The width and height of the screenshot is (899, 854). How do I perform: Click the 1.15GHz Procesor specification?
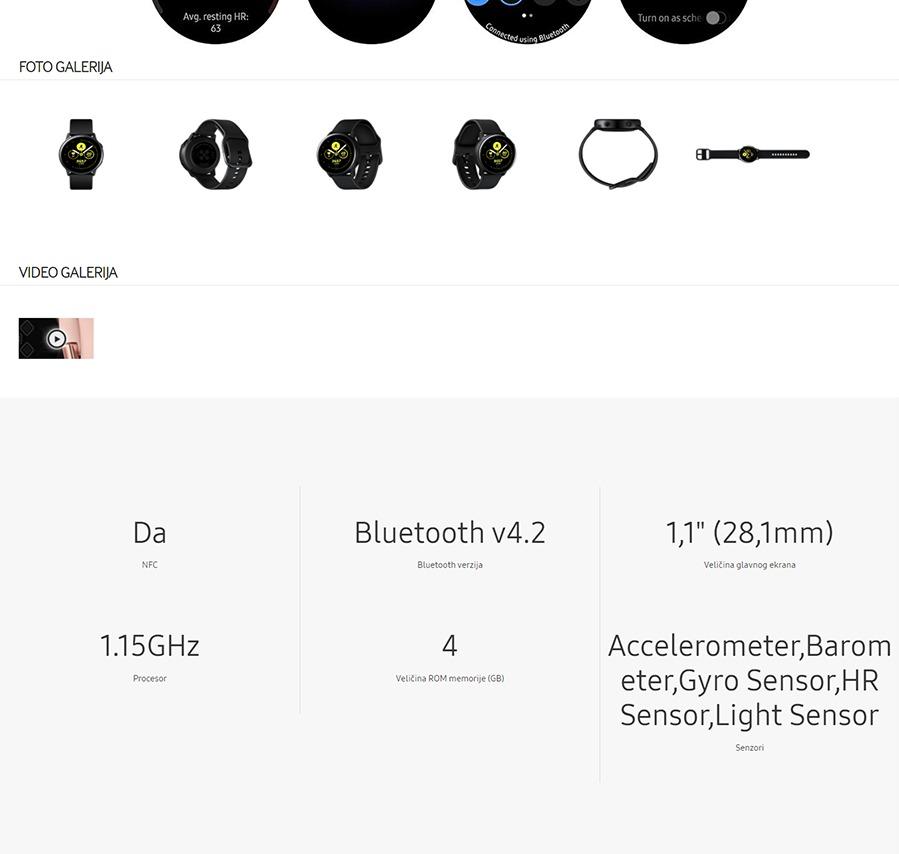click(150, 646)
